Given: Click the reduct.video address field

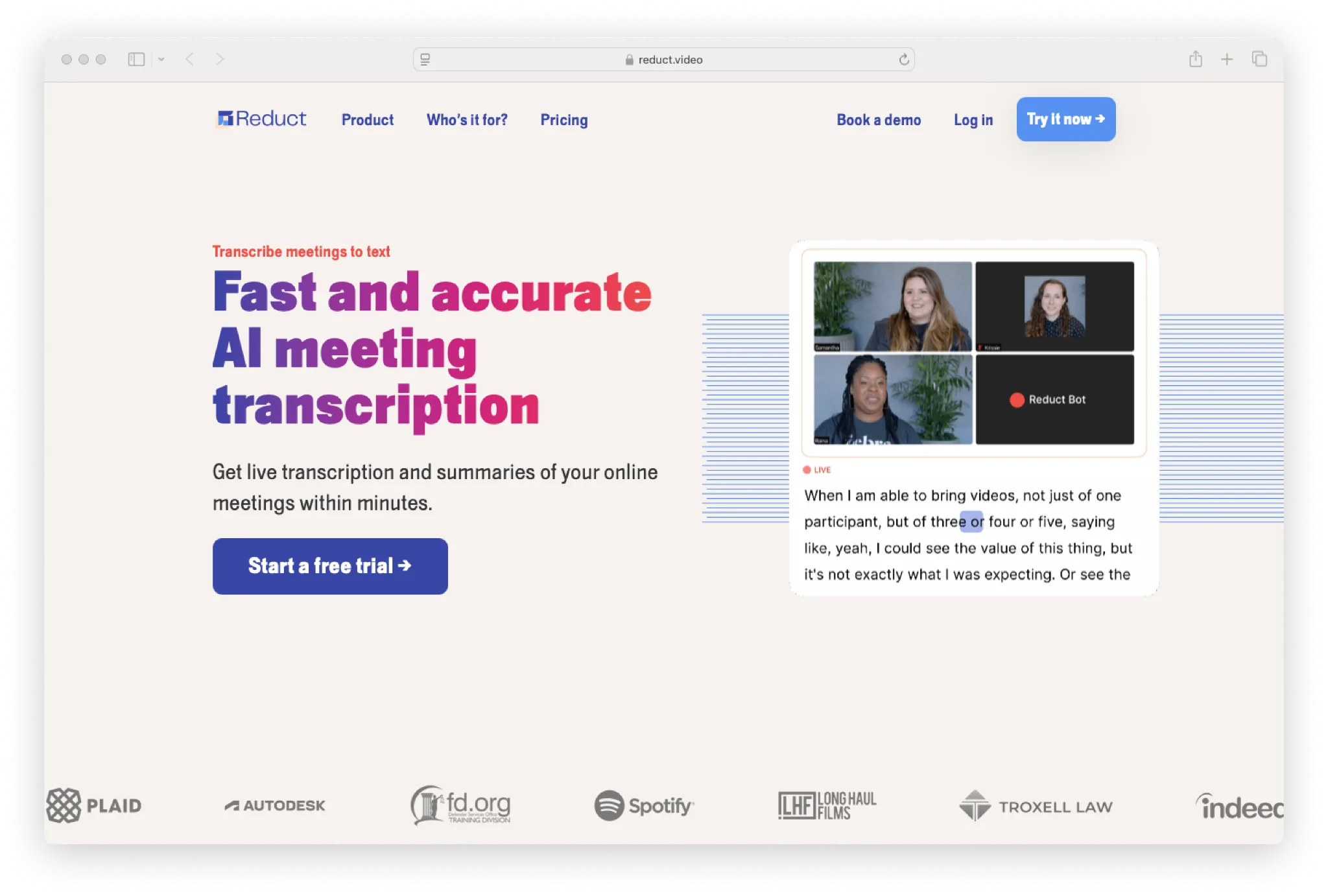Looking at the screenshot, I should pyautogui.click(x=663, y=60).
